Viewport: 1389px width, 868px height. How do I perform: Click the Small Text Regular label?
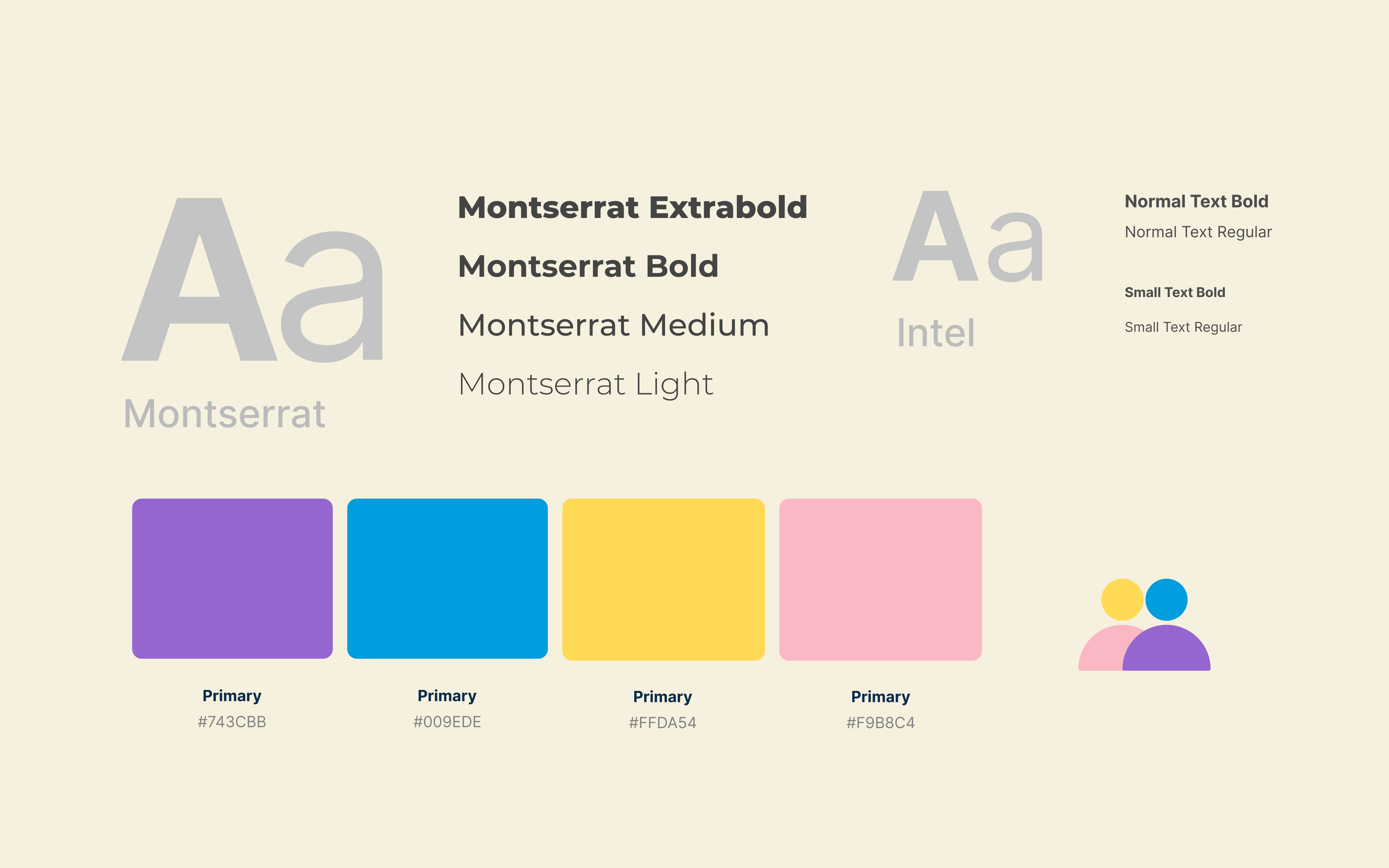[1184, 327]
